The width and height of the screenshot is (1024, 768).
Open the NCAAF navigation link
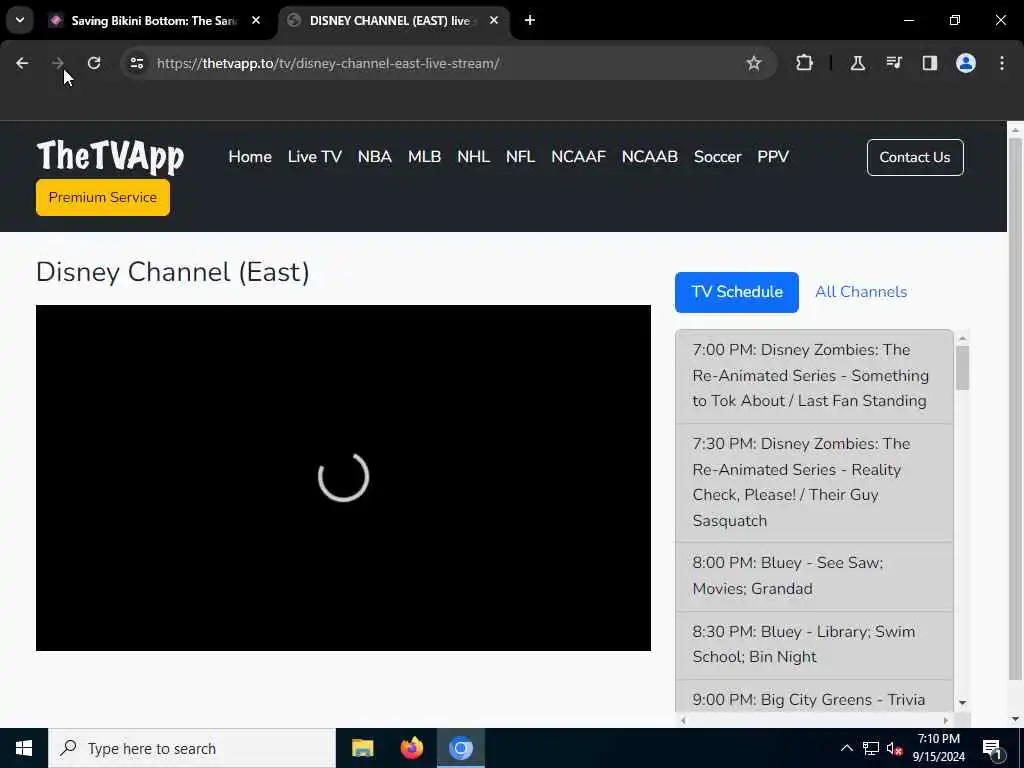tap(579, 157)
